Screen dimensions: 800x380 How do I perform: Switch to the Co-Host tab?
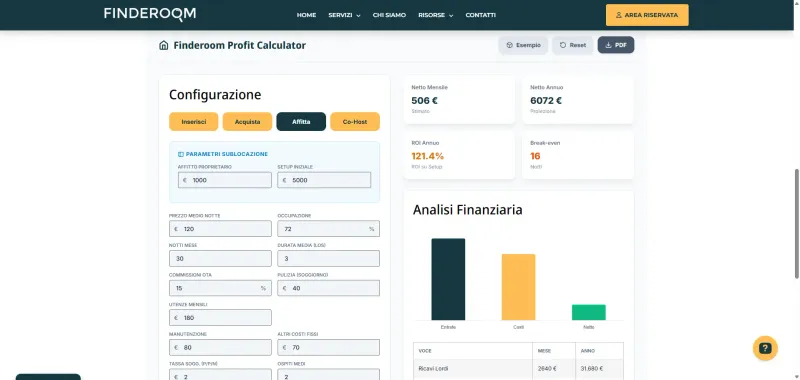[355, 122]
